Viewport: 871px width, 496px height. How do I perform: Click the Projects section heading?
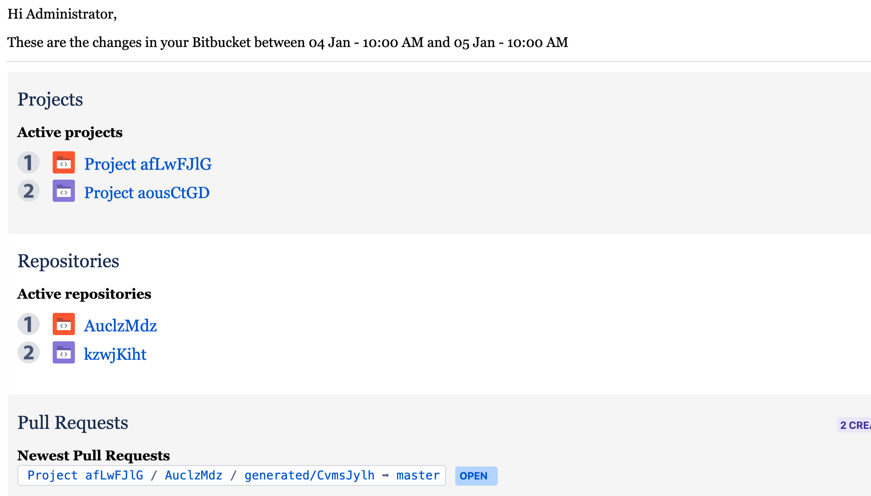pyautogui.click(x=50, y=100)
